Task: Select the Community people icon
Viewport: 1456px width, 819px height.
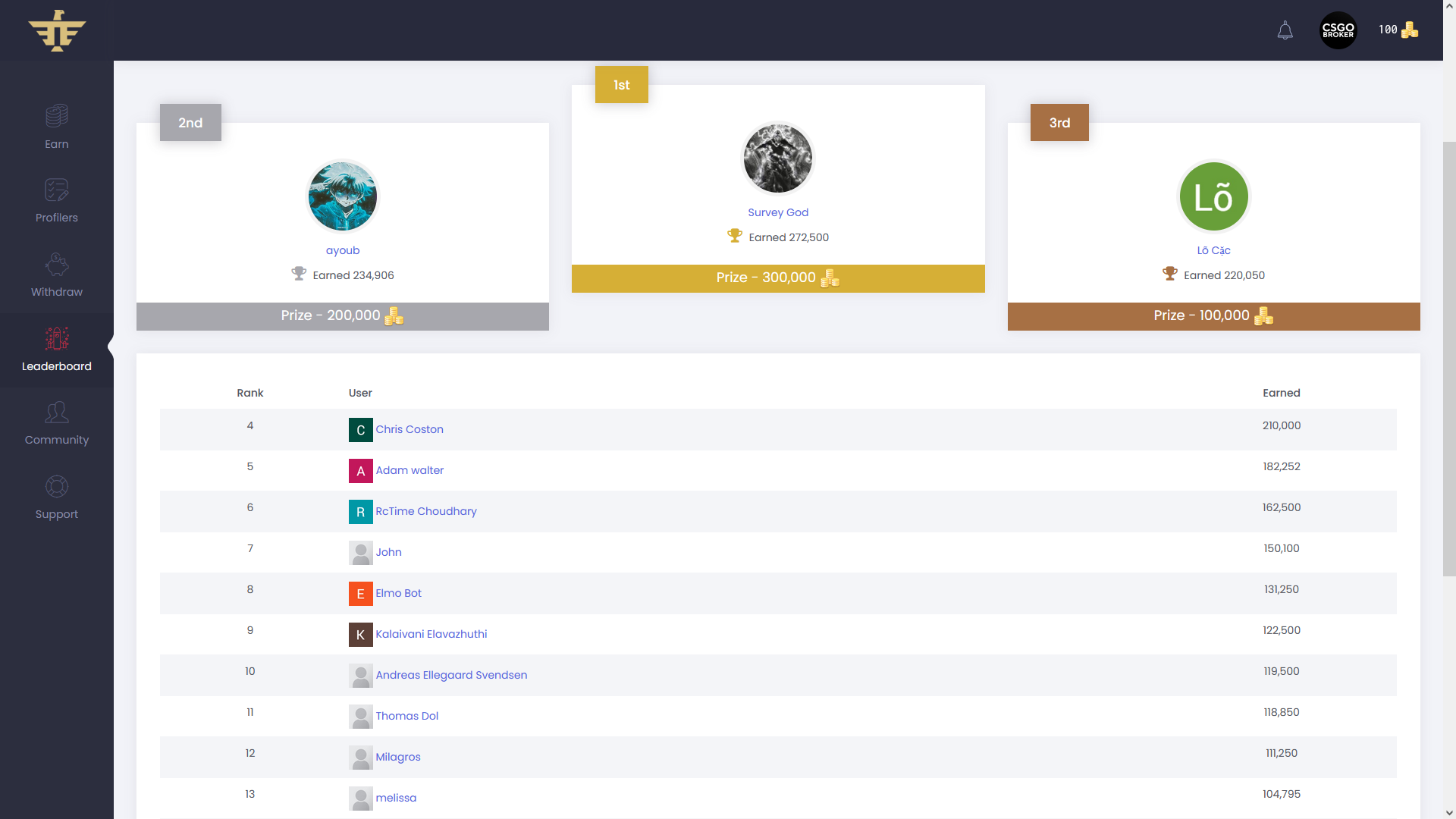Action: [x=56, y=411]
